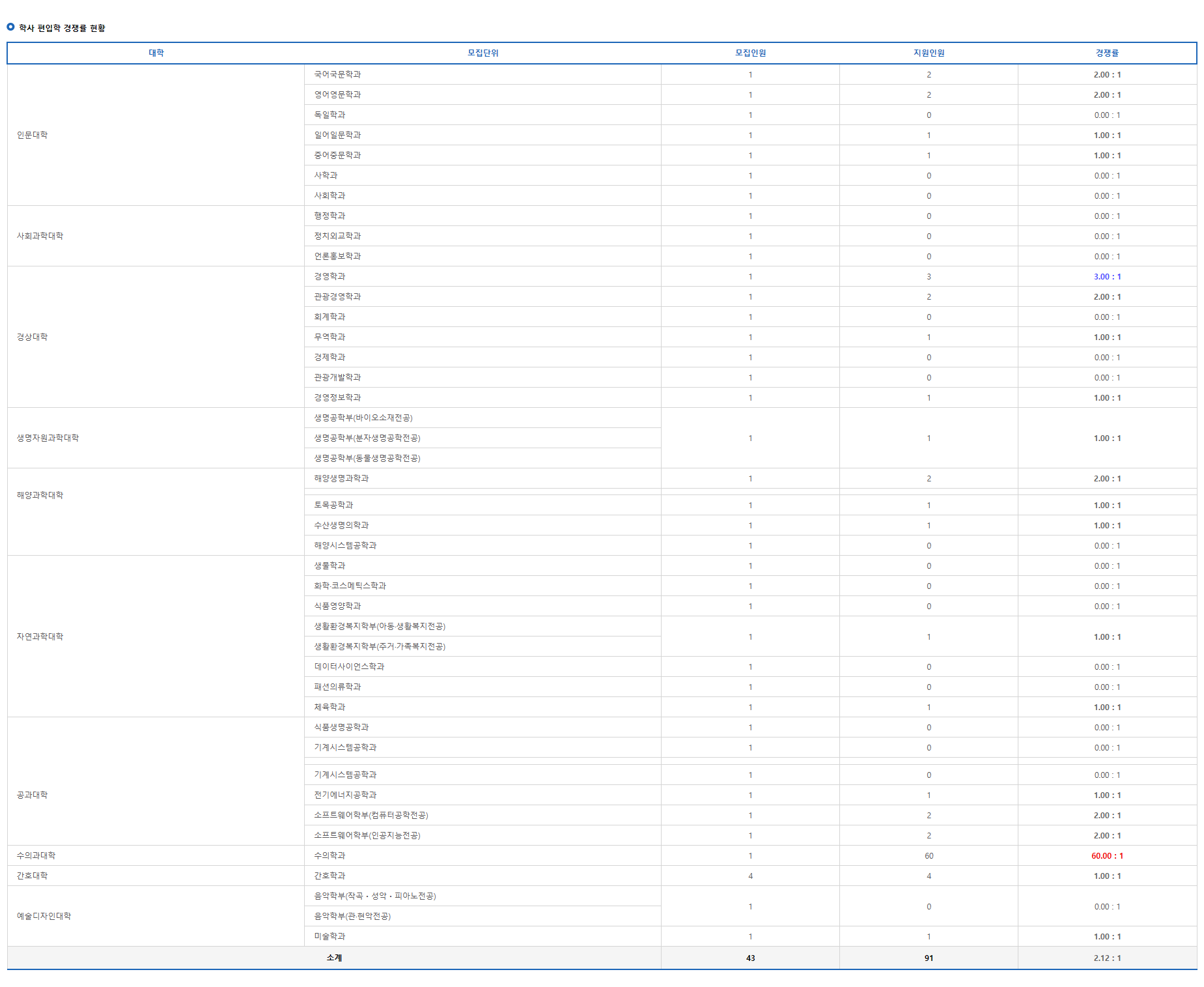Screen dimensions: 1204x987
Task: Click the 생명공학부(분자생명공학전공) entry
Action: pyautogui.click(x=367, y=438)
